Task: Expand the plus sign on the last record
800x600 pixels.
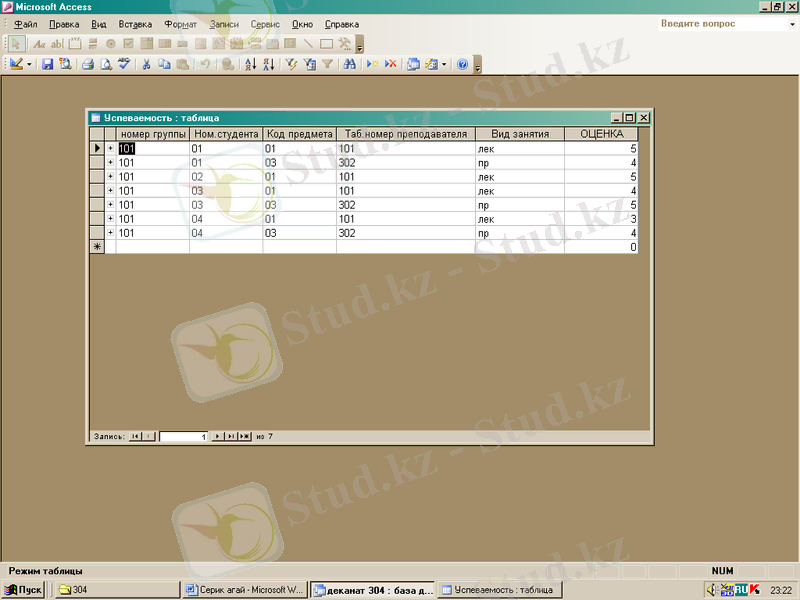Action: (x=110, y=232)
